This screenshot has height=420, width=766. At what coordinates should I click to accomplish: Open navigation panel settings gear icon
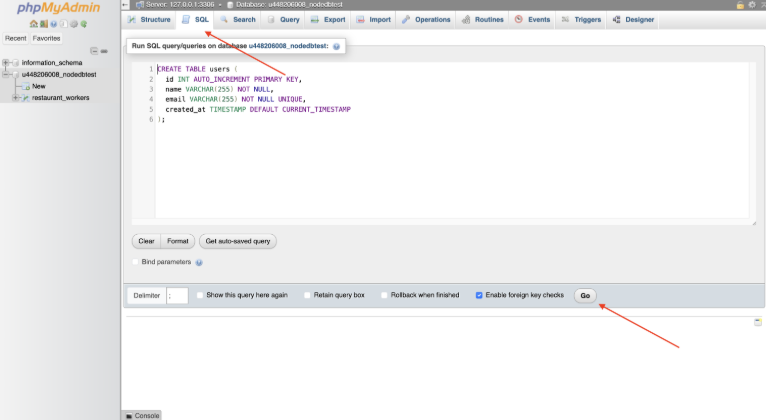click(74, 24)
